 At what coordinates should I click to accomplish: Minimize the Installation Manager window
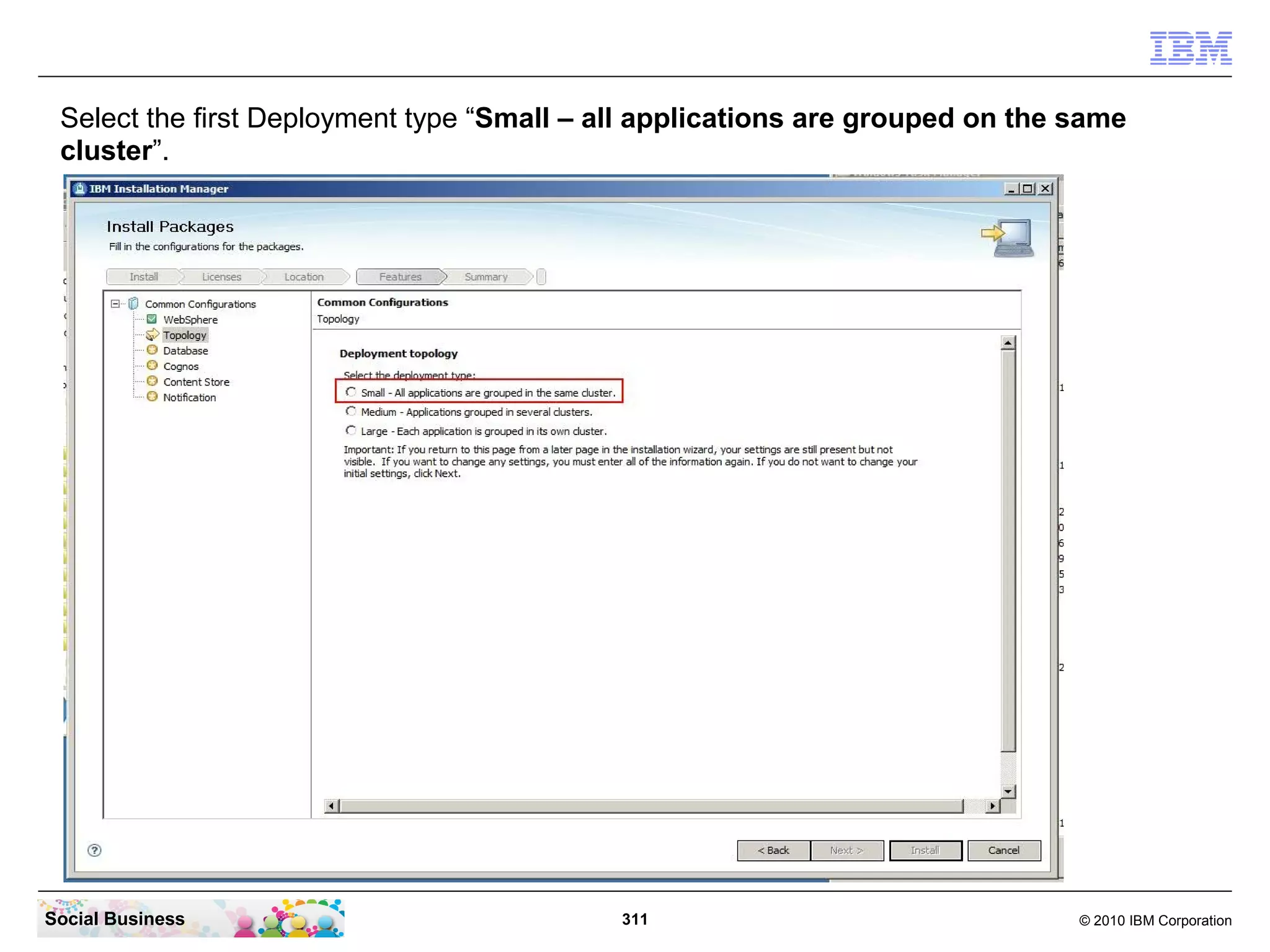pyautogui.click(x=1011, y=188)
